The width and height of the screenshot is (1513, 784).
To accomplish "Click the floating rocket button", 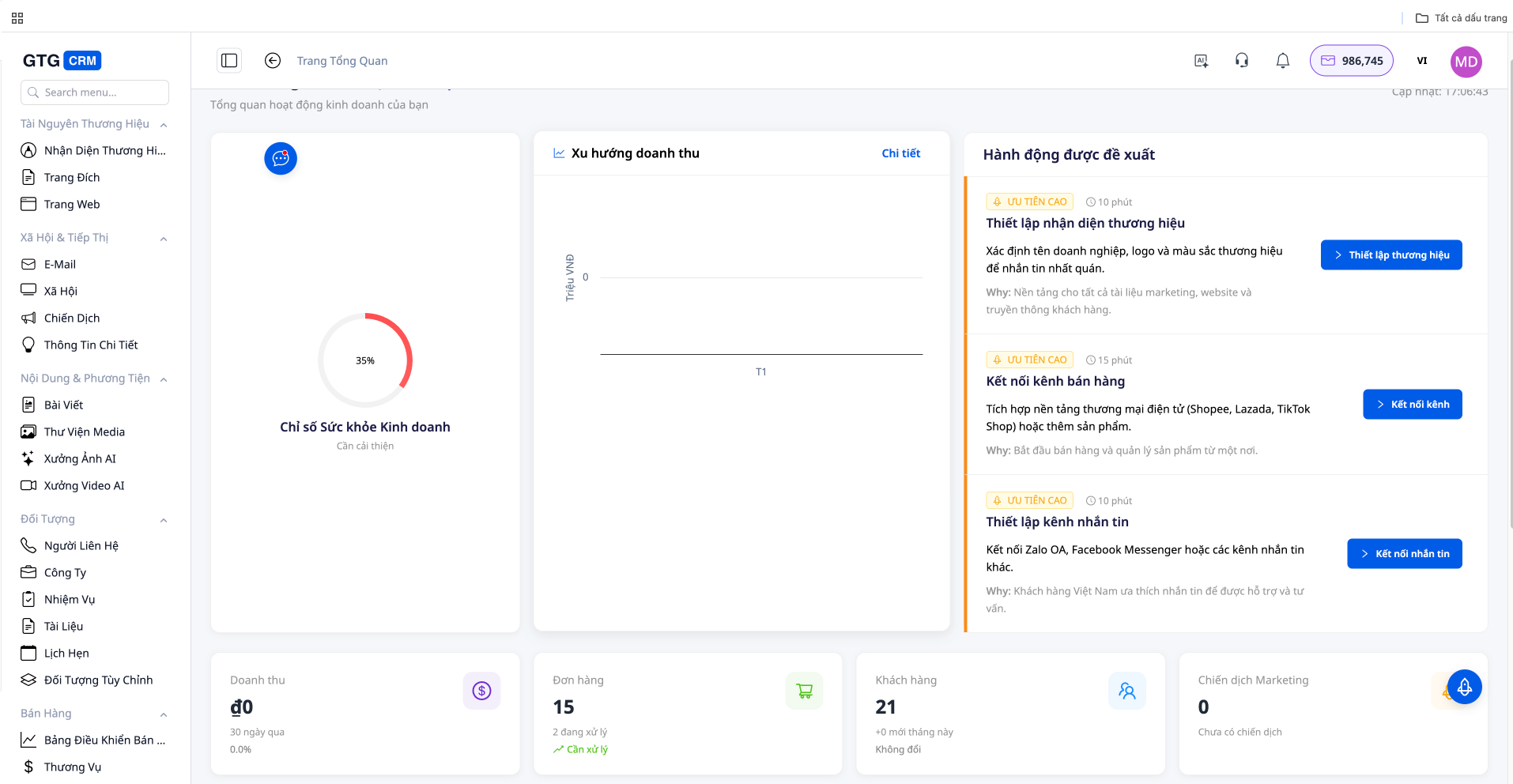I will pyautogui.click(x=1464, y=688).
